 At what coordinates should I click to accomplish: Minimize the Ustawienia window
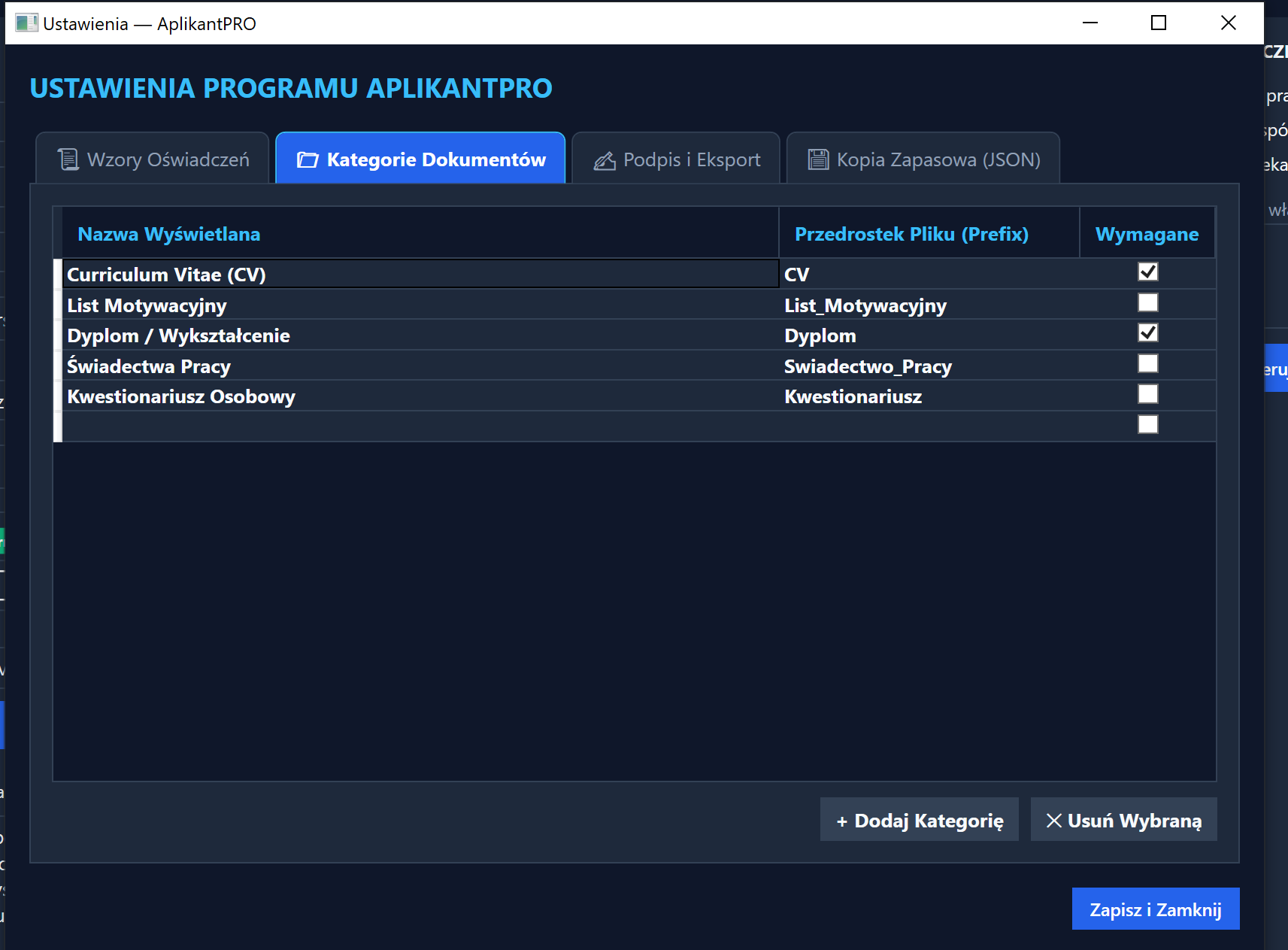pyautogui.click(x=1090, y=23)
